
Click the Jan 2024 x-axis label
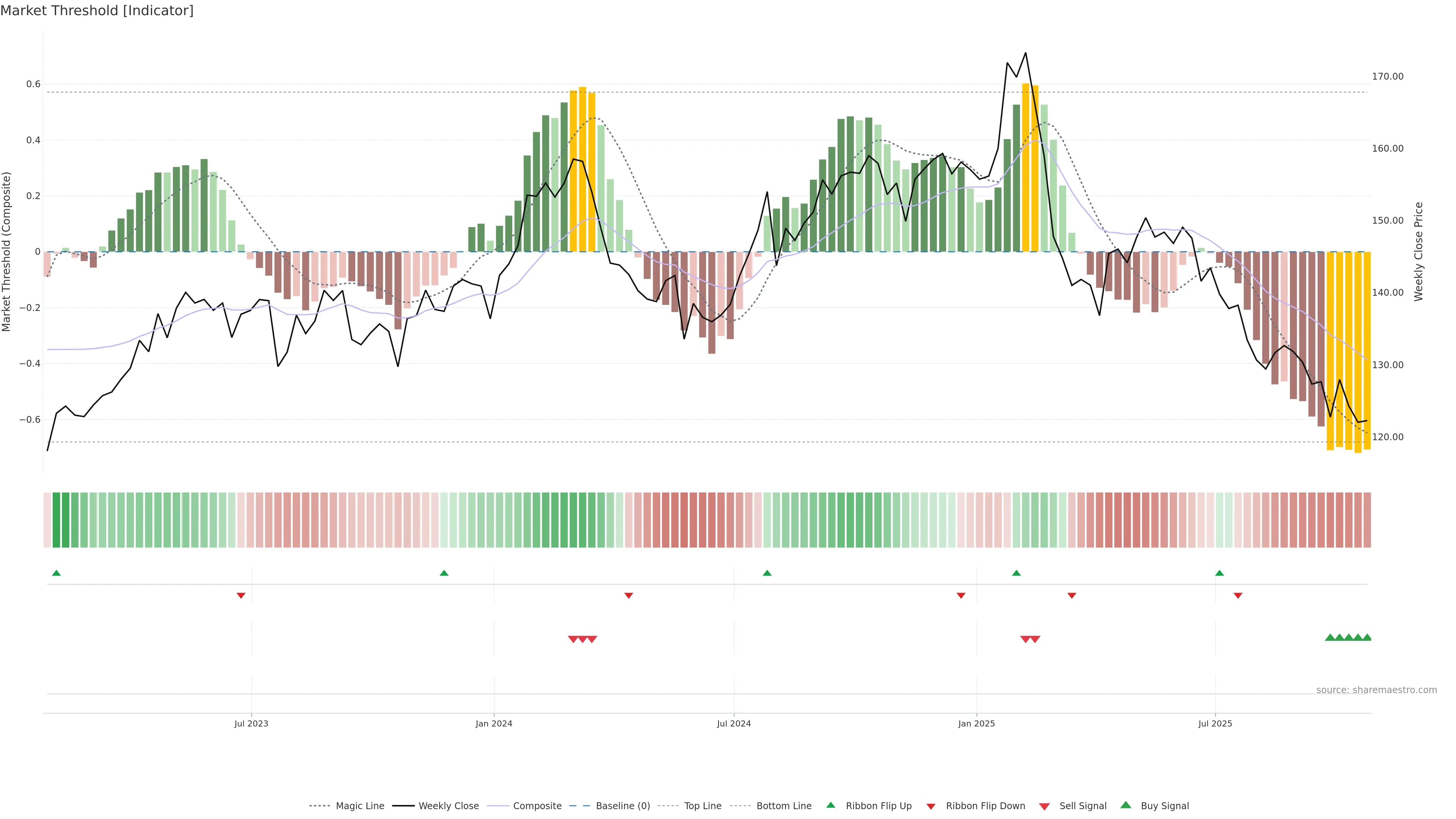(493, 723)
